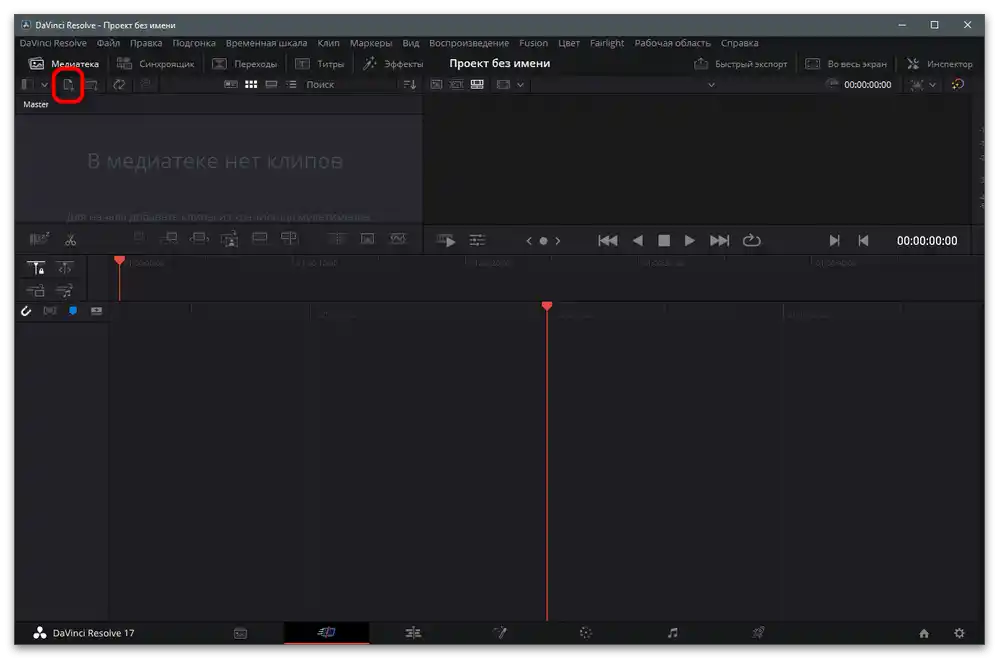Switch media pool to metadata view
Image resolution: width=999 pixels, height=659 pixels.
click(x=231, y=85)
